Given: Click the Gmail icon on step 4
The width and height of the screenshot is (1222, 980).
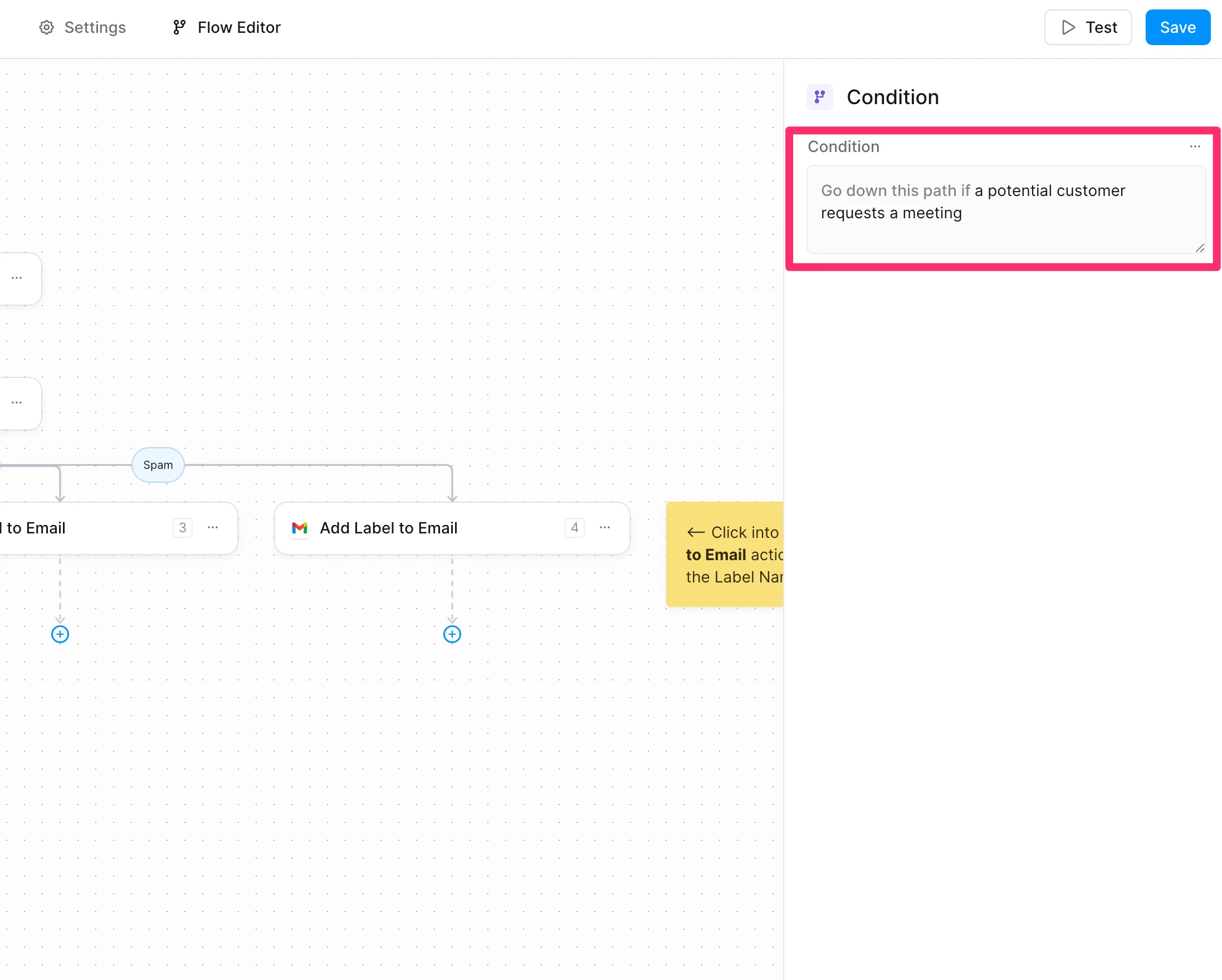Looking at the screenshot, I should [299, 528].
